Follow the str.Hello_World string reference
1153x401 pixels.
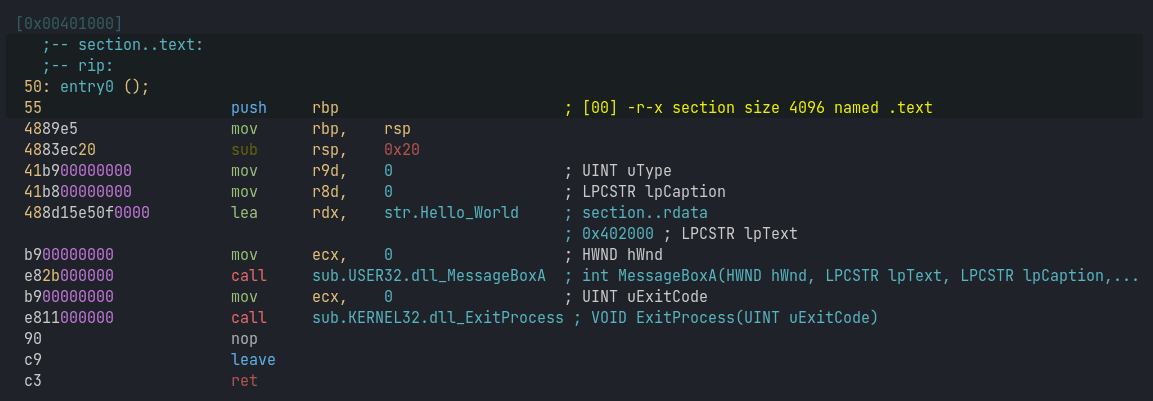451,212
